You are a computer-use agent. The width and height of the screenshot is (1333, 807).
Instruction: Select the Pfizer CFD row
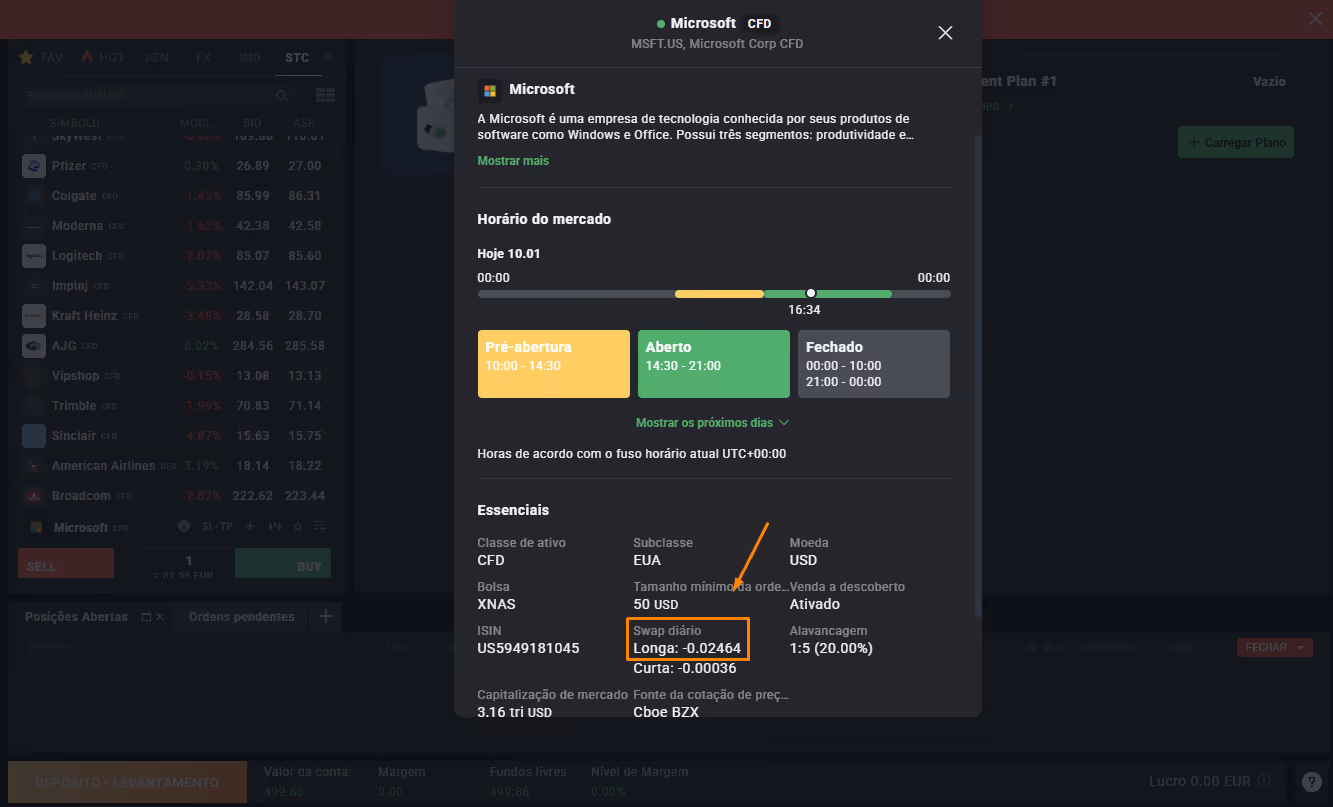tap(175, 166)
